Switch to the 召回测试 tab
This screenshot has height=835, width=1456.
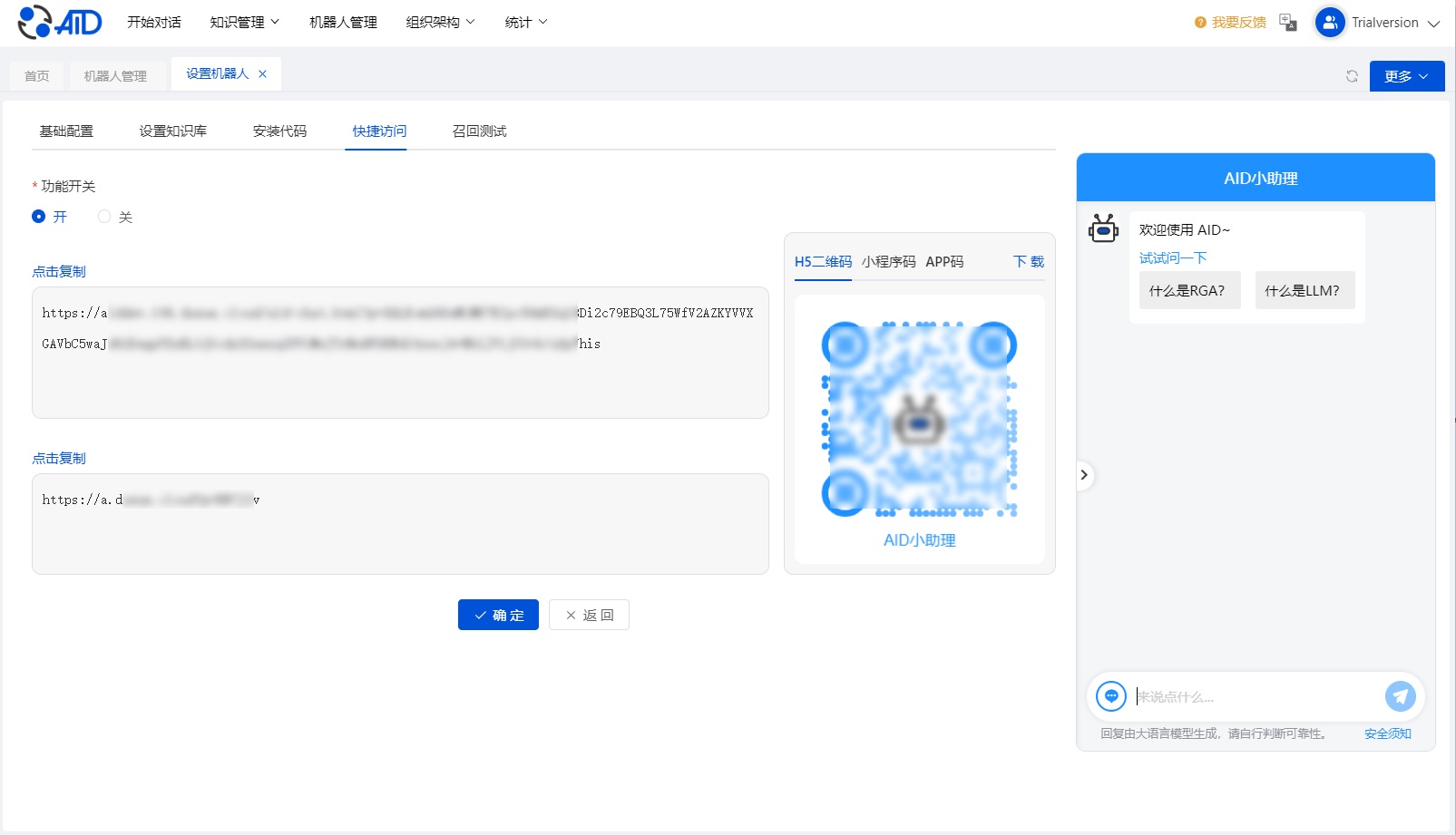pyautogui.click(x=479, y=131)
